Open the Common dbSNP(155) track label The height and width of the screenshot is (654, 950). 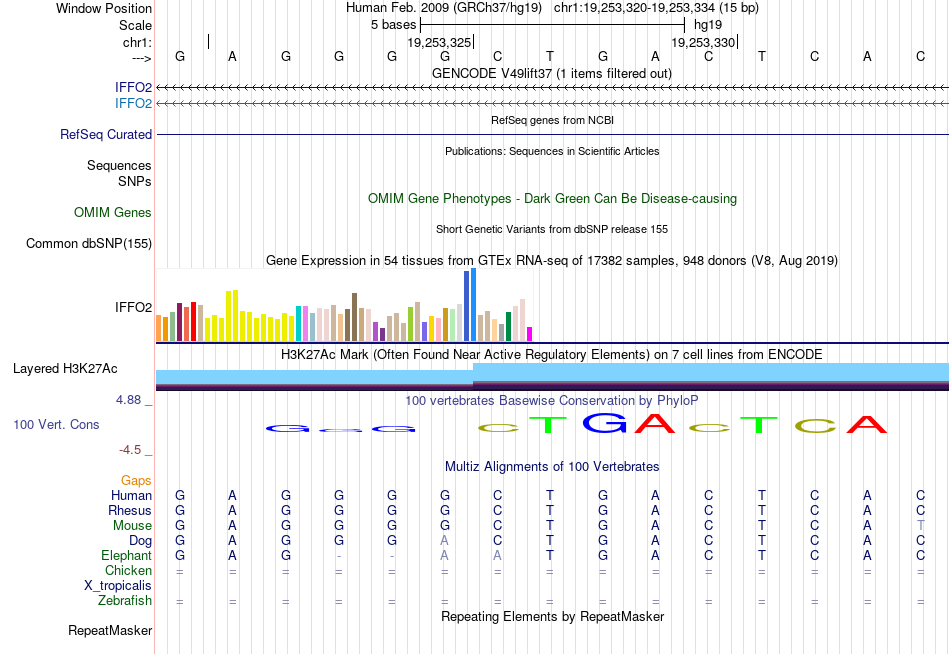[89, 244]
